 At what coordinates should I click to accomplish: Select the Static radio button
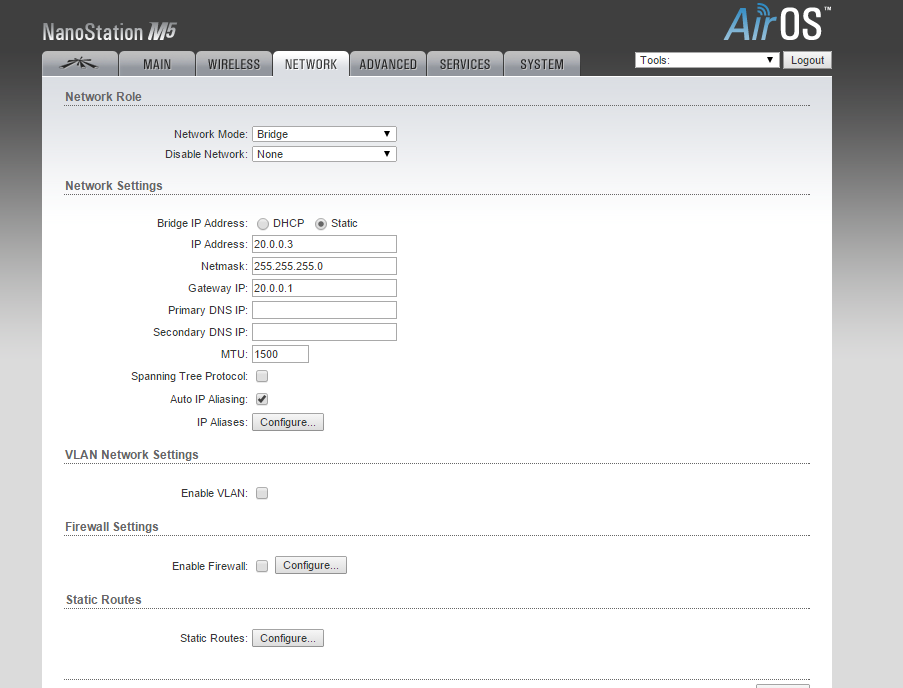click(x=321, y=224)
